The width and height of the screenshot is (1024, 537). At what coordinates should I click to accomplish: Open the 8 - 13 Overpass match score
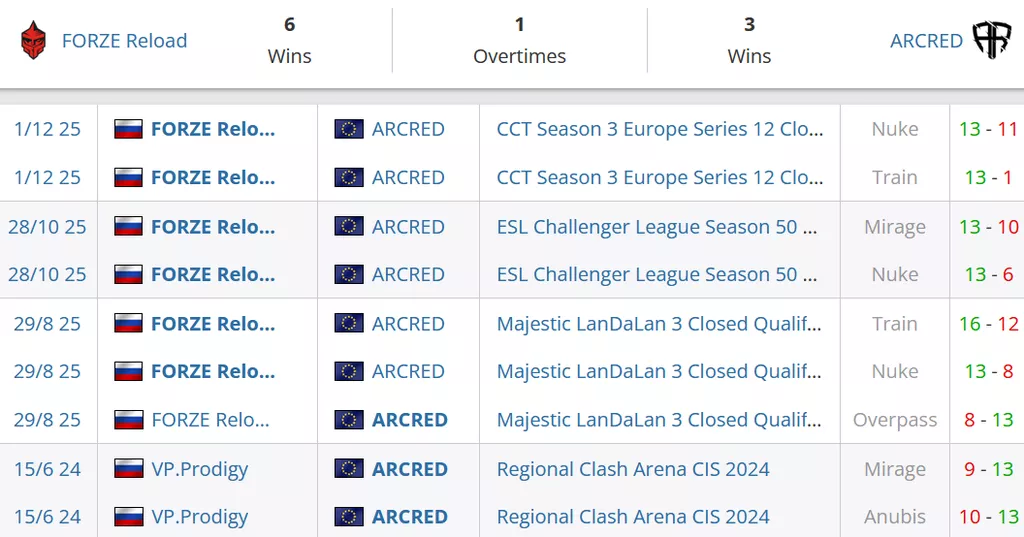988,420
